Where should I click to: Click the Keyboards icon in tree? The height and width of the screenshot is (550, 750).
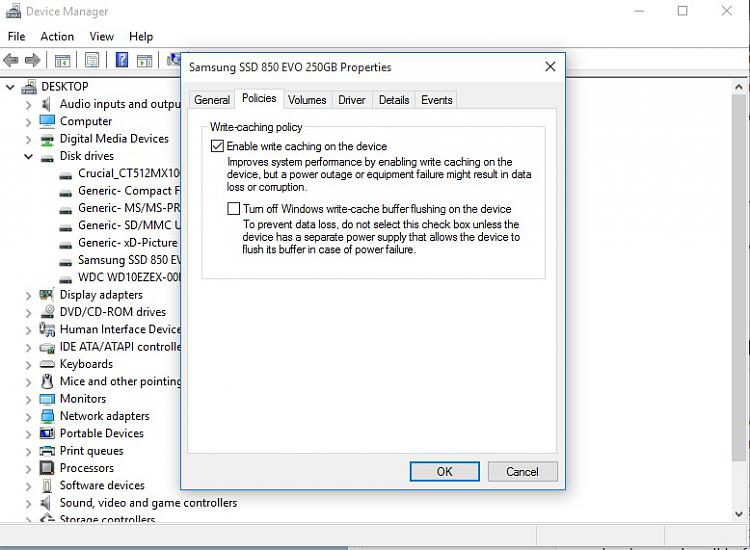click(47, 364)
